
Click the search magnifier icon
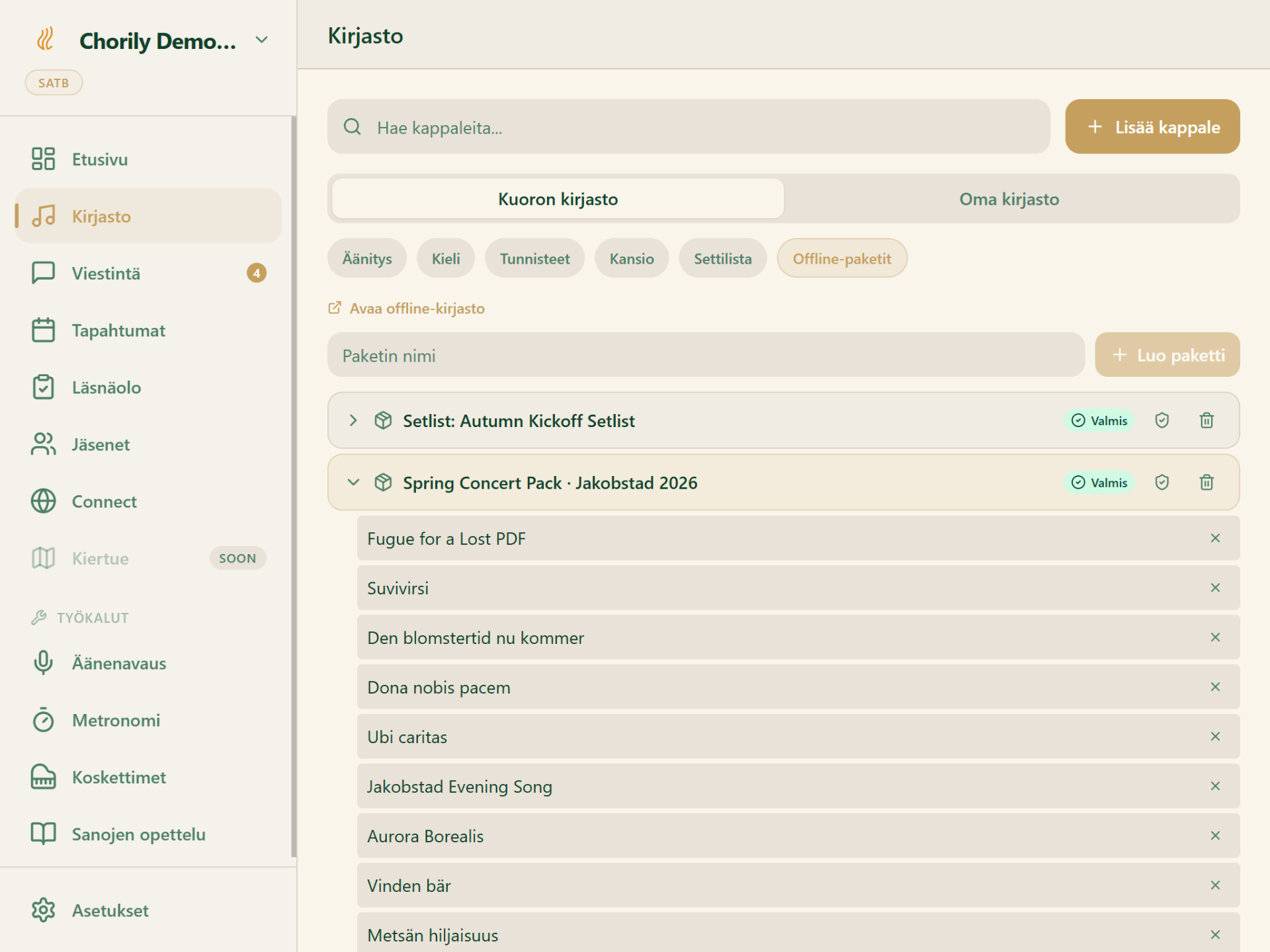pos(353,127)
